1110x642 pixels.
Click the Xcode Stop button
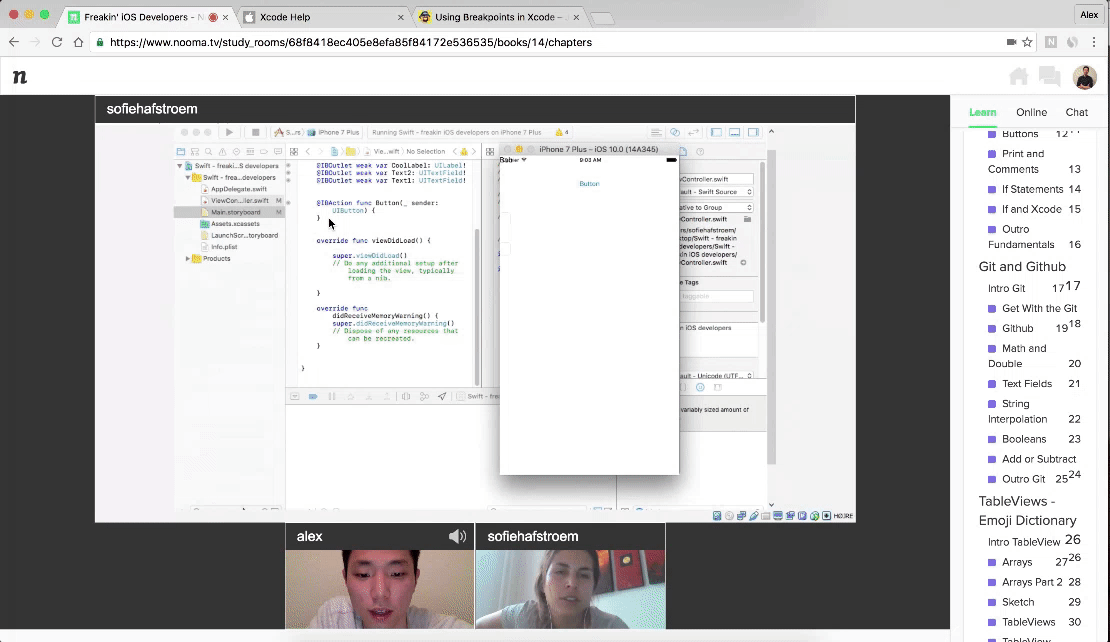256,132
